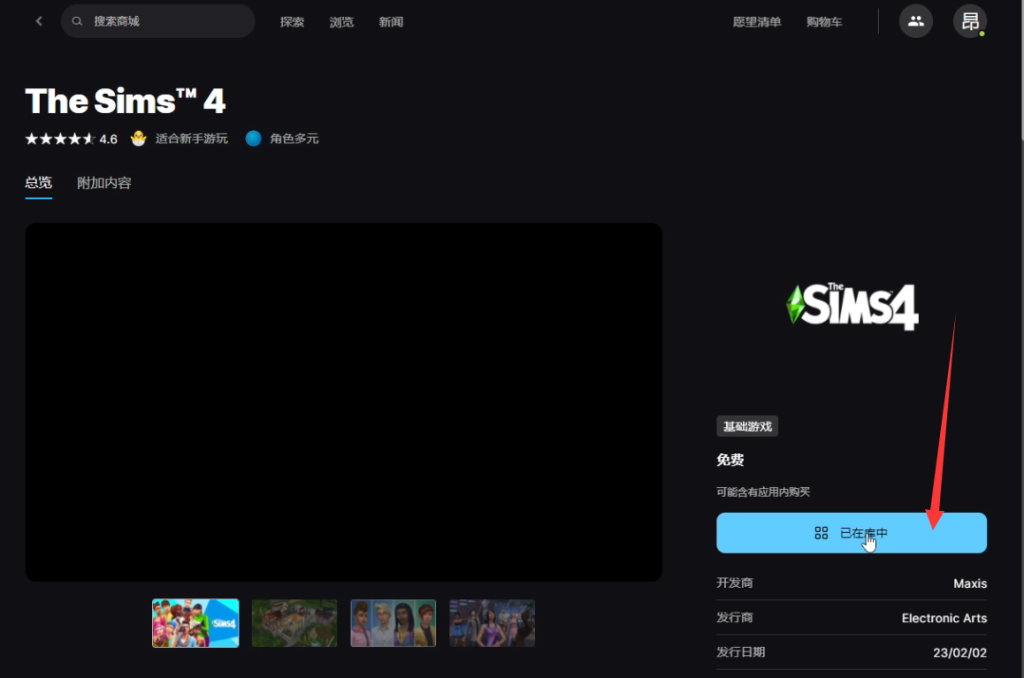Screen dimensions: 1024x678
Task: Type in the 搜索商城 search field
Action: [165, 21]
